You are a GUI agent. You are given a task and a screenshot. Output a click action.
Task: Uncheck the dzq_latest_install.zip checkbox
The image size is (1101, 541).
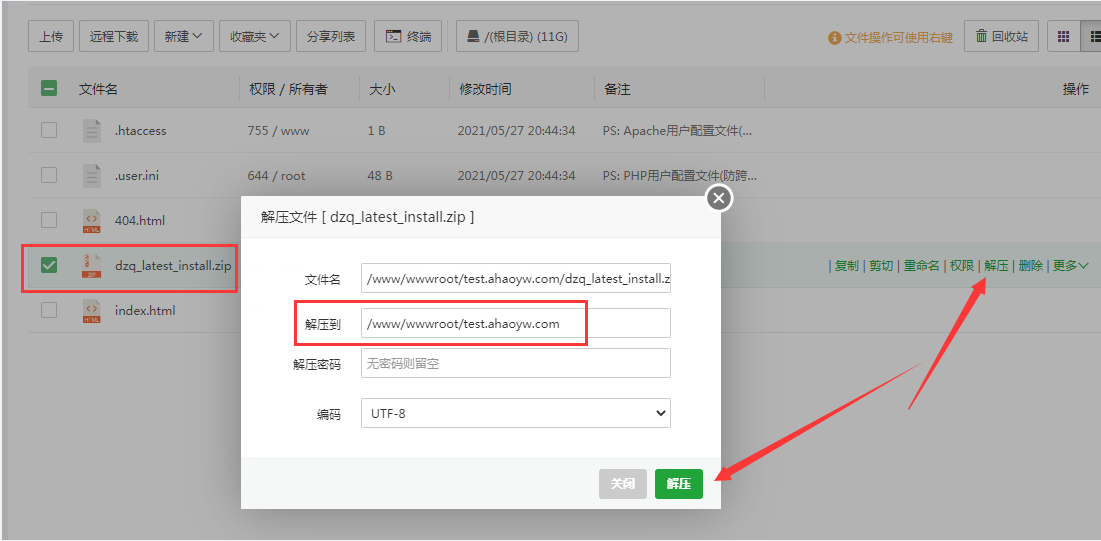(49, 265)
